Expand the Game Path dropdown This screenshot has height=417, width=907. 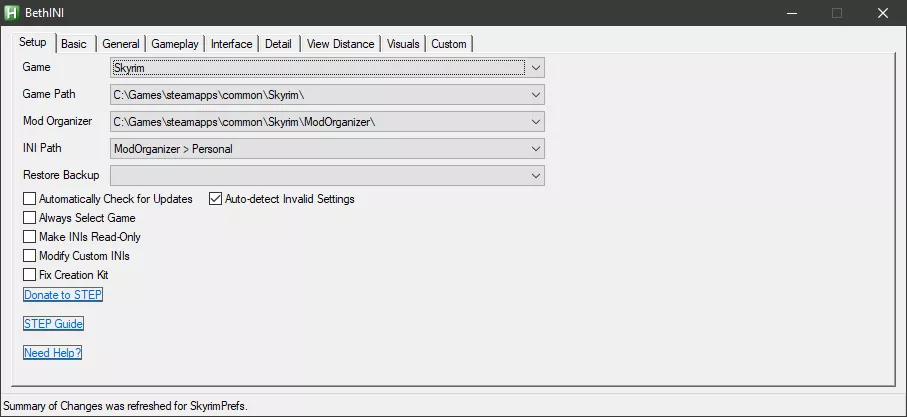327,95
